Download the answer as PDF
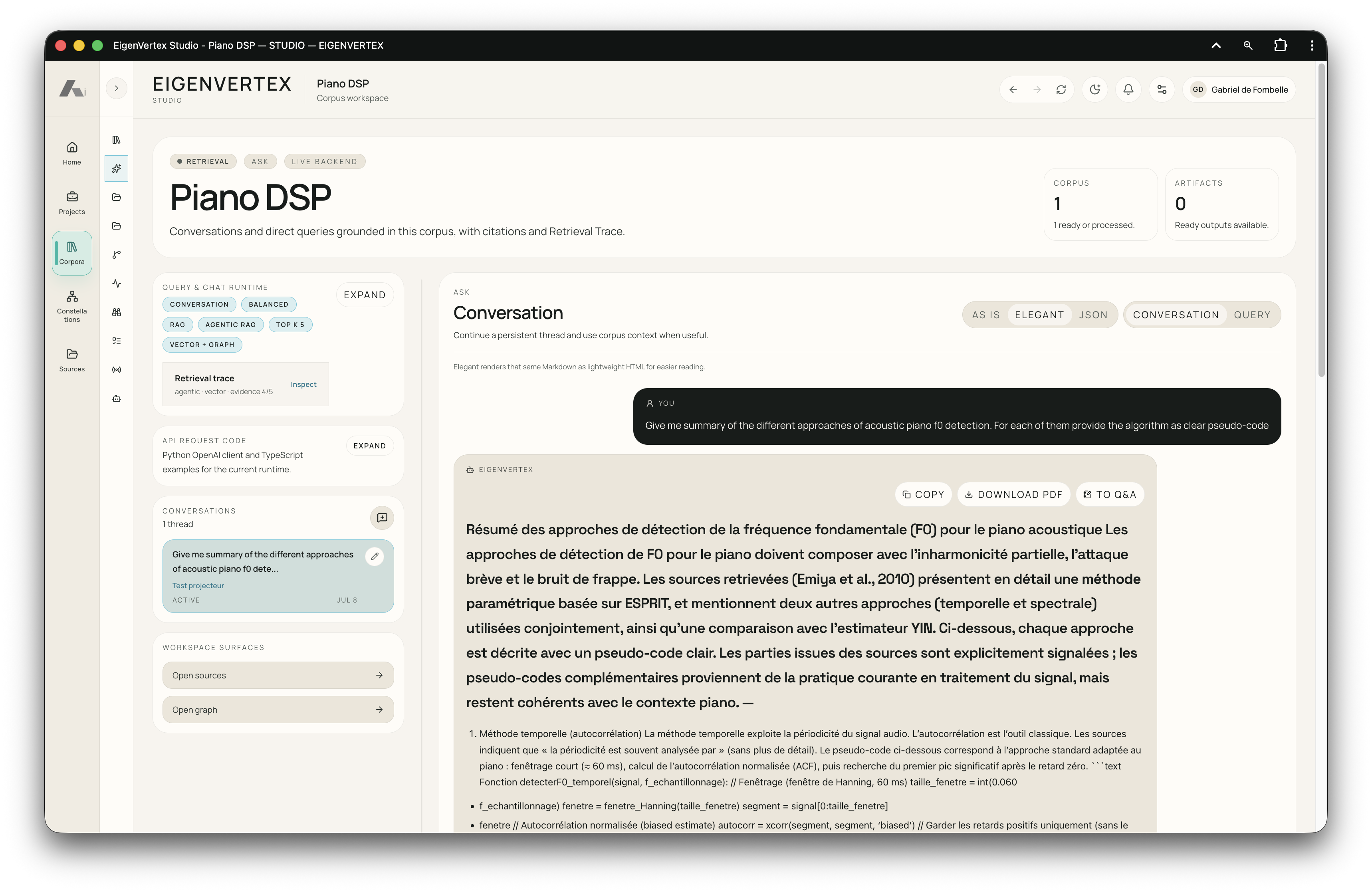 pos(1013,495)
